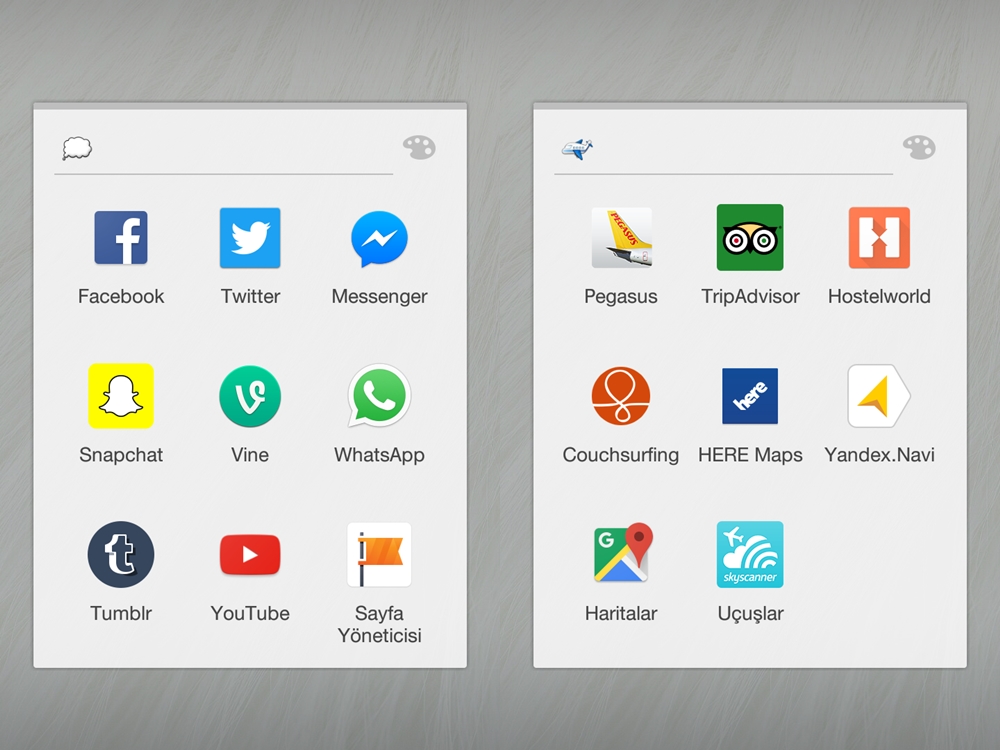
Task: Select the Hostelworld label text
Action: point(879,296)
